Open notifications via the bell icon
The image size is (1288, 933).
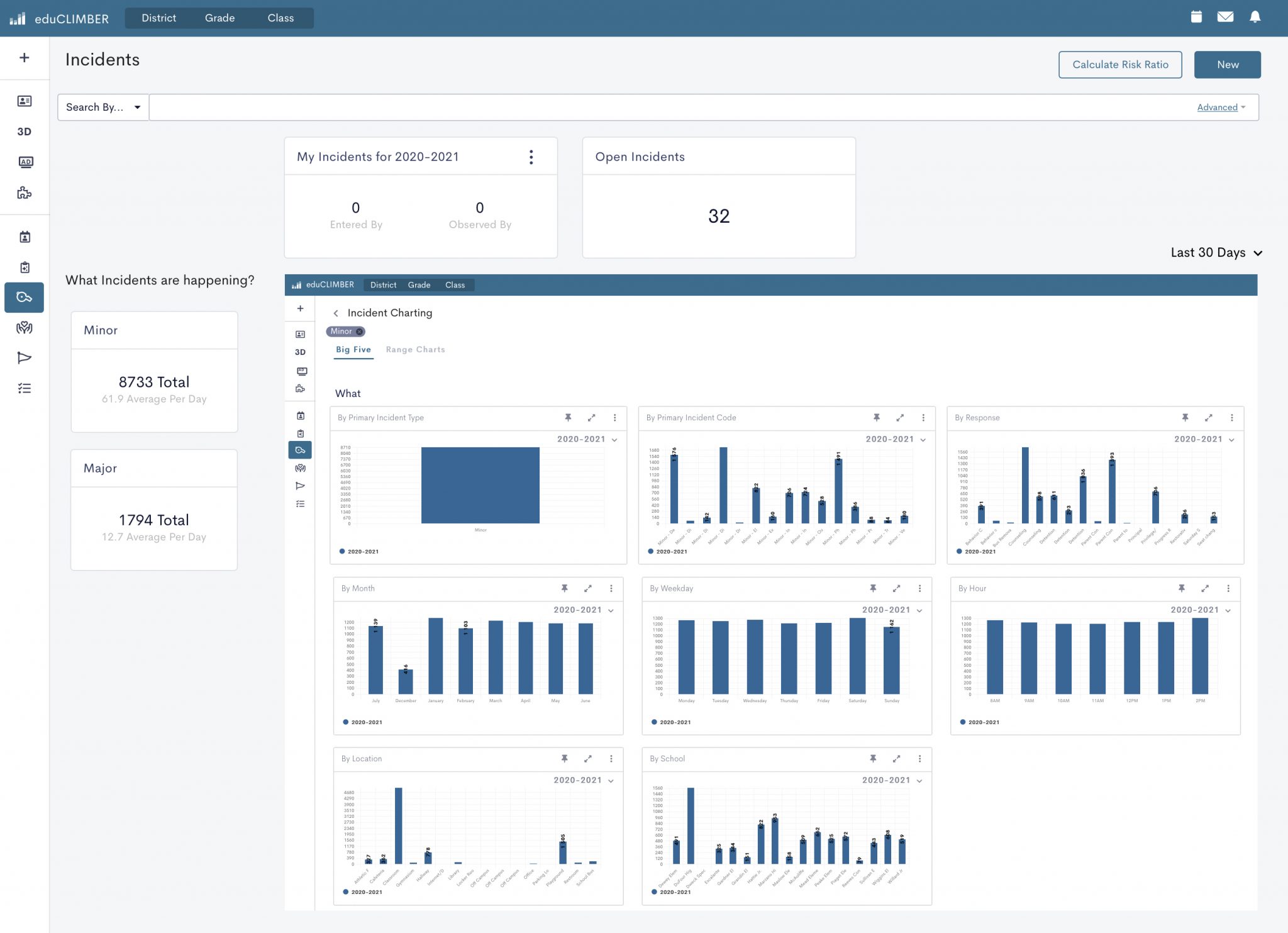1255,16
